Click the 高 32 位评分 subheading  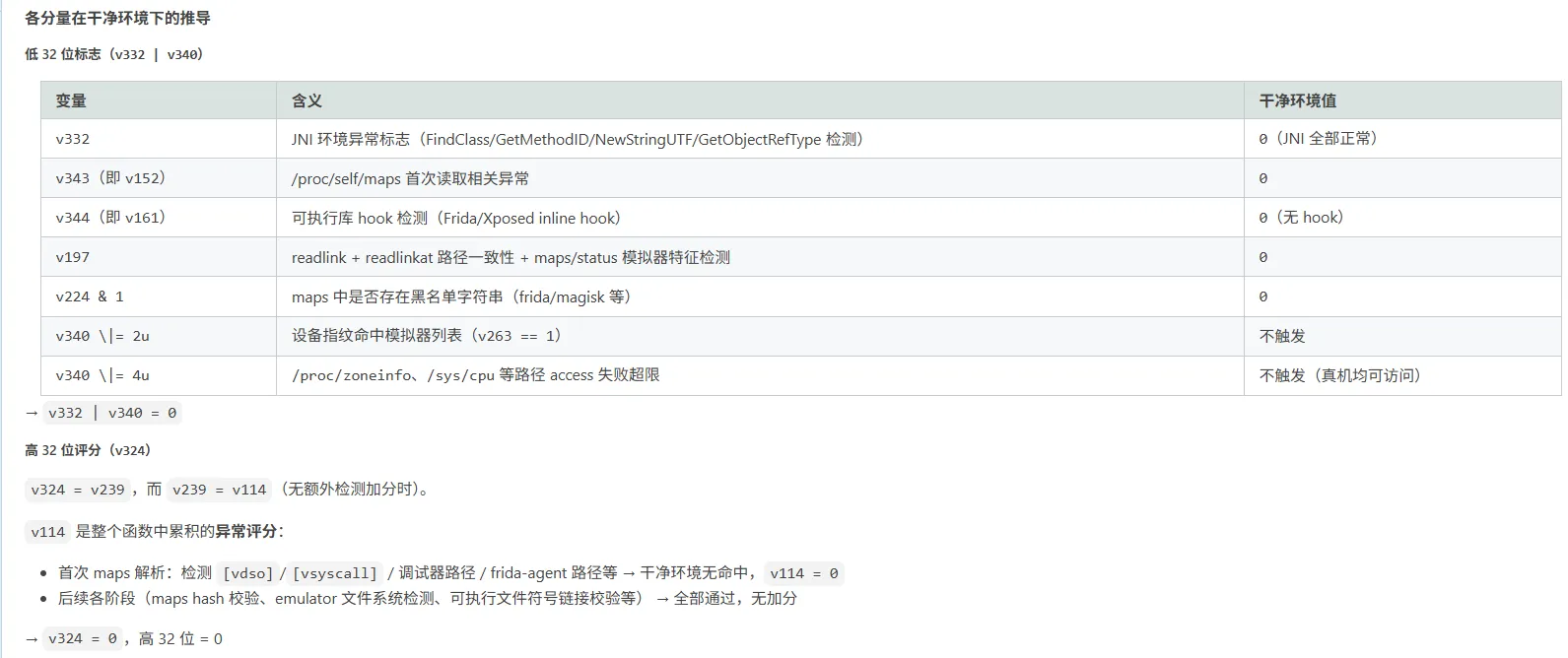coord(88,450)
